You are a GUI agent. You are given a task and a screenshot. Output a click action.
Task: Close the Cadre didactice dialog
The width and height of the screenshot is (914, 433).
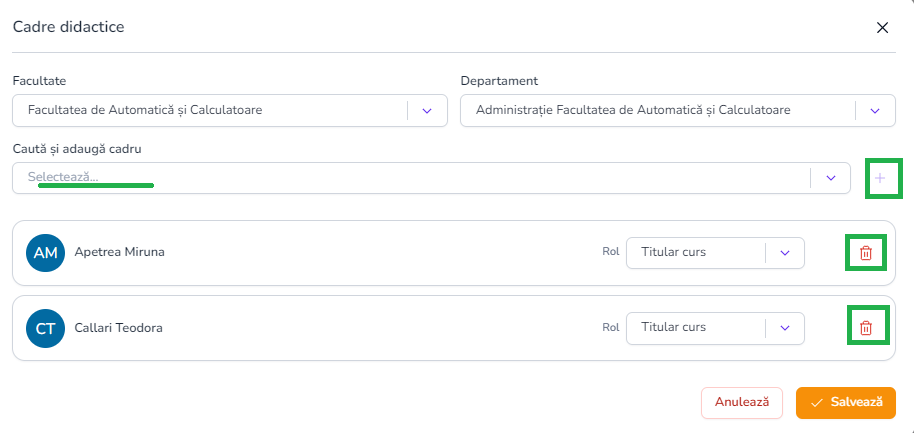[x=882, y=27]
